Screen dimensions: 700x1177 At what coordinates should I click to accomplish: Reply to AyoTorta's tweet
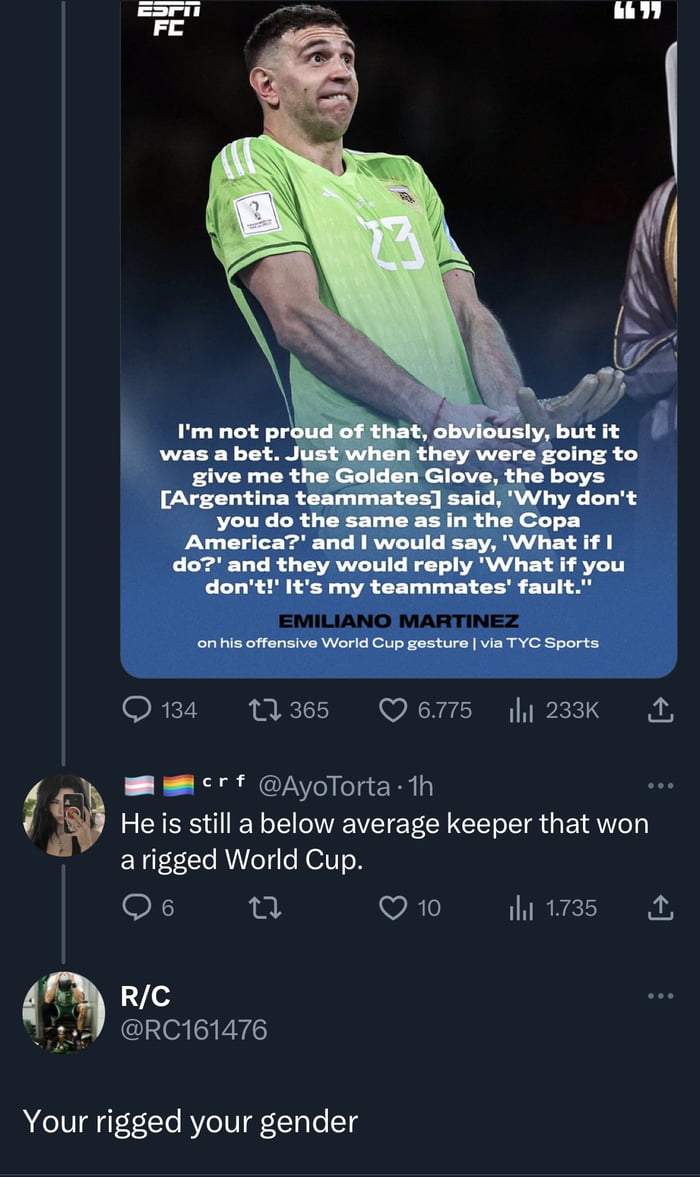click(x=136, y=908)
